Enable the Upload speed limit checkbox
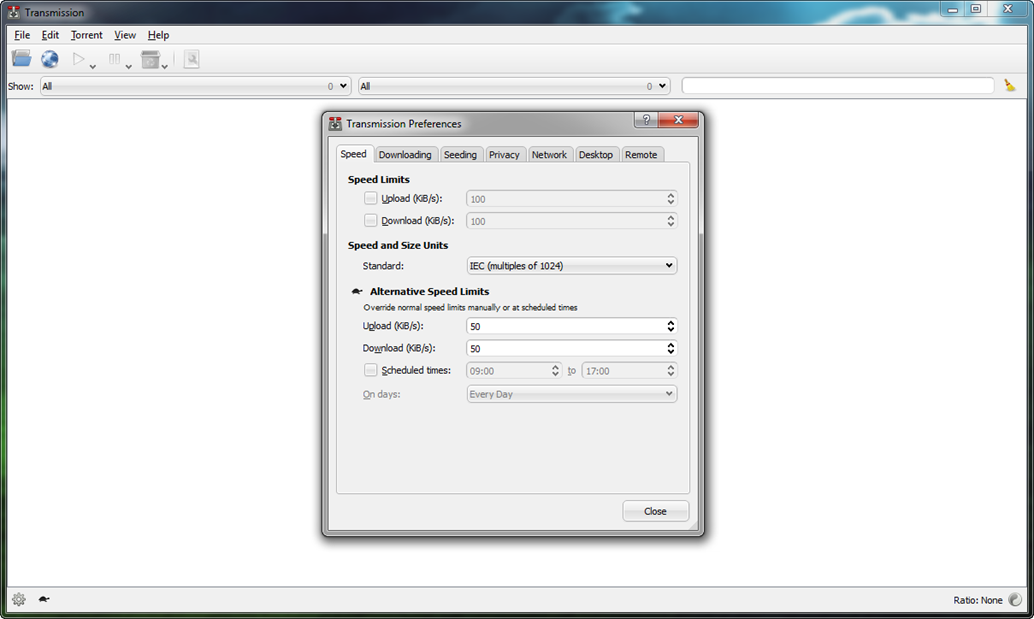The width and height of the screenshot is (1034, 619). 371,198
